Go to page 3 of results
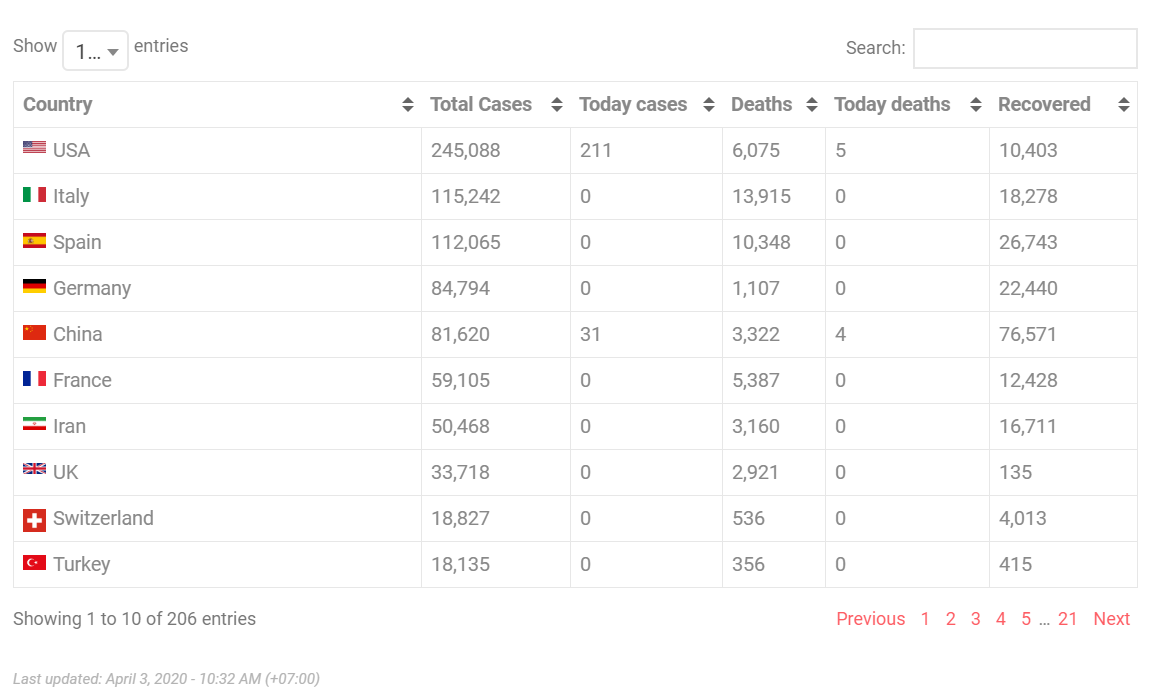This screenshot has width=1152, height=698. coord(975,619)
